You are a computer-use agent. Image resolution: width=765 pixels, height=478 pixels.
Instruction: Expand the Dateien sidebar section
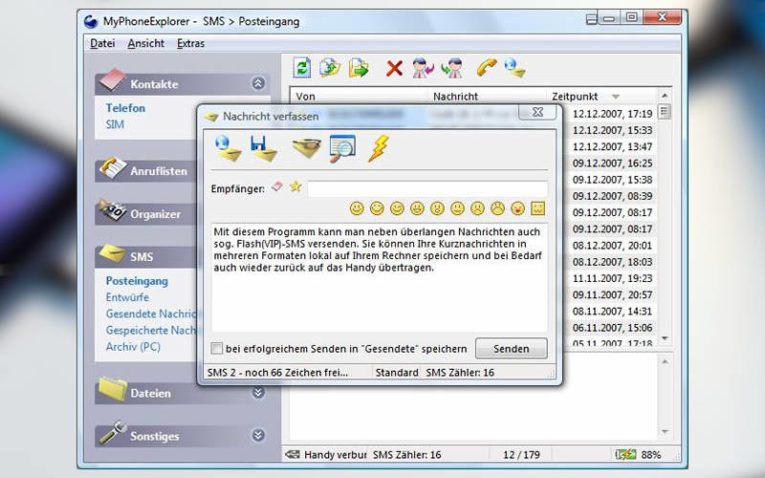tap(258, 392)
